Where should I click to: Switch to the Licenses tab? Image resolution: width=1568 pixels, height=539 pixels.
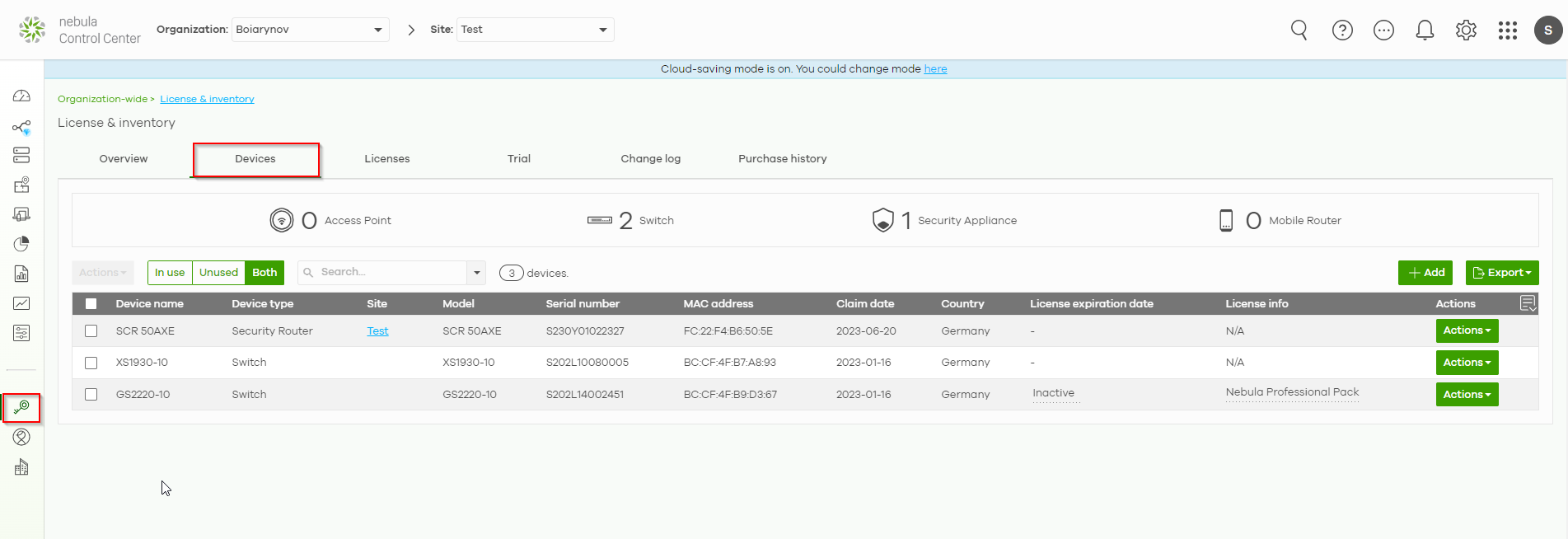tap(387, 159)
